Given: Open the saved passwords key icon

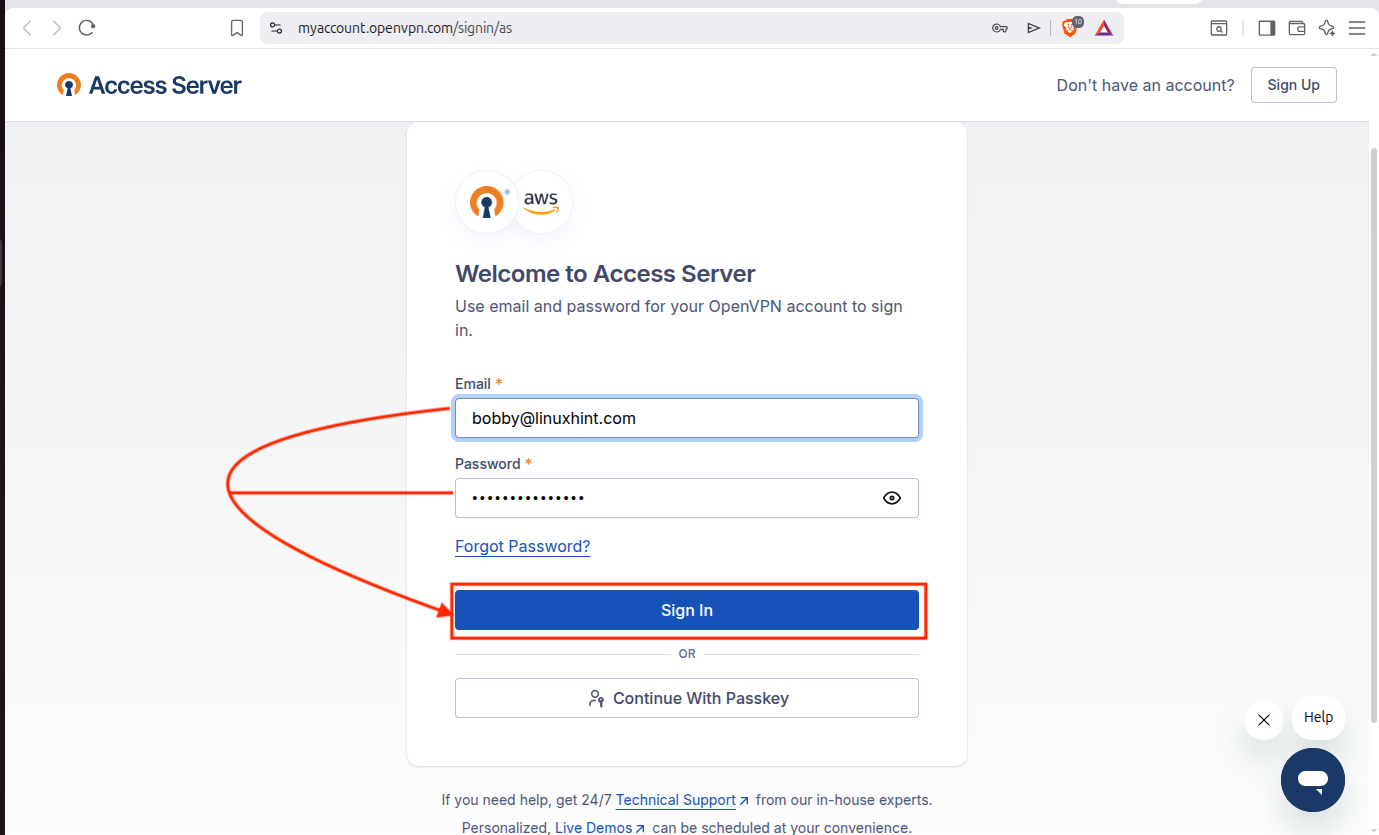Looking at the screenshot, I should click(999, 28).
